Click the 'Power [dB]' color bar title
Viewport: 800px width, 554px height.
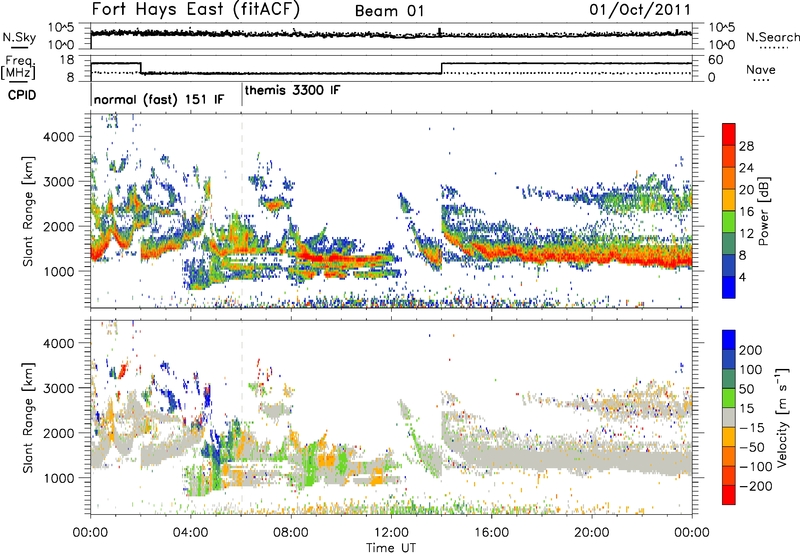pyautogui.click(x=763, y=211)
